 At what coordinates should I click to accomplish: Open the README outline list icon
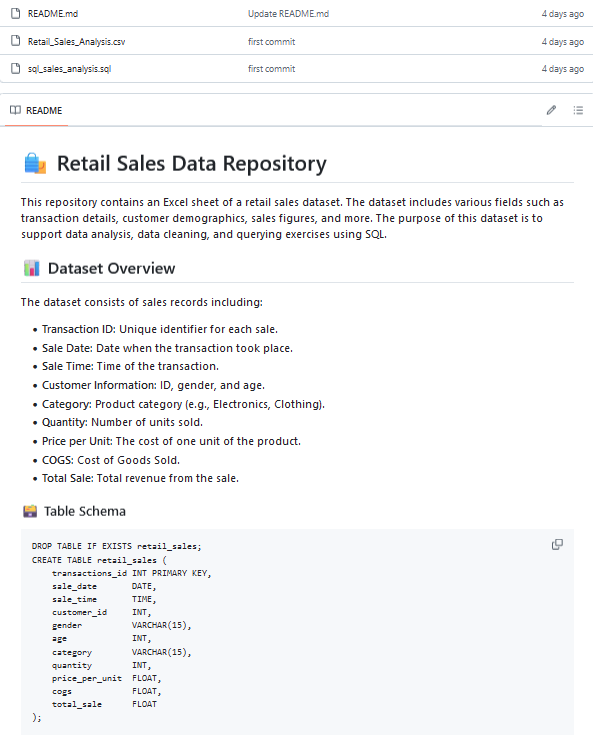coord(578,110)
